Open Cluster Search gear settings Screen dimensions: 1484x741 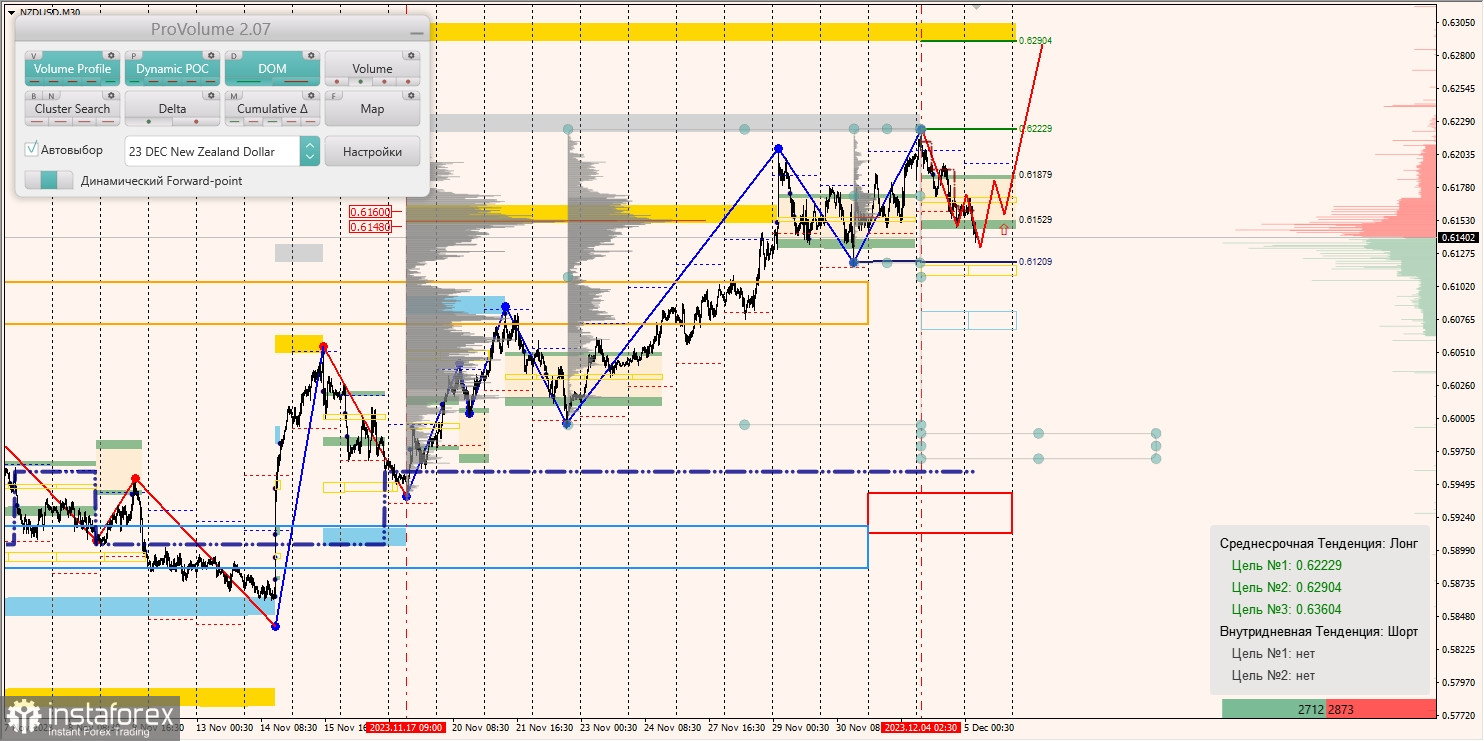(x=111, y=95)
